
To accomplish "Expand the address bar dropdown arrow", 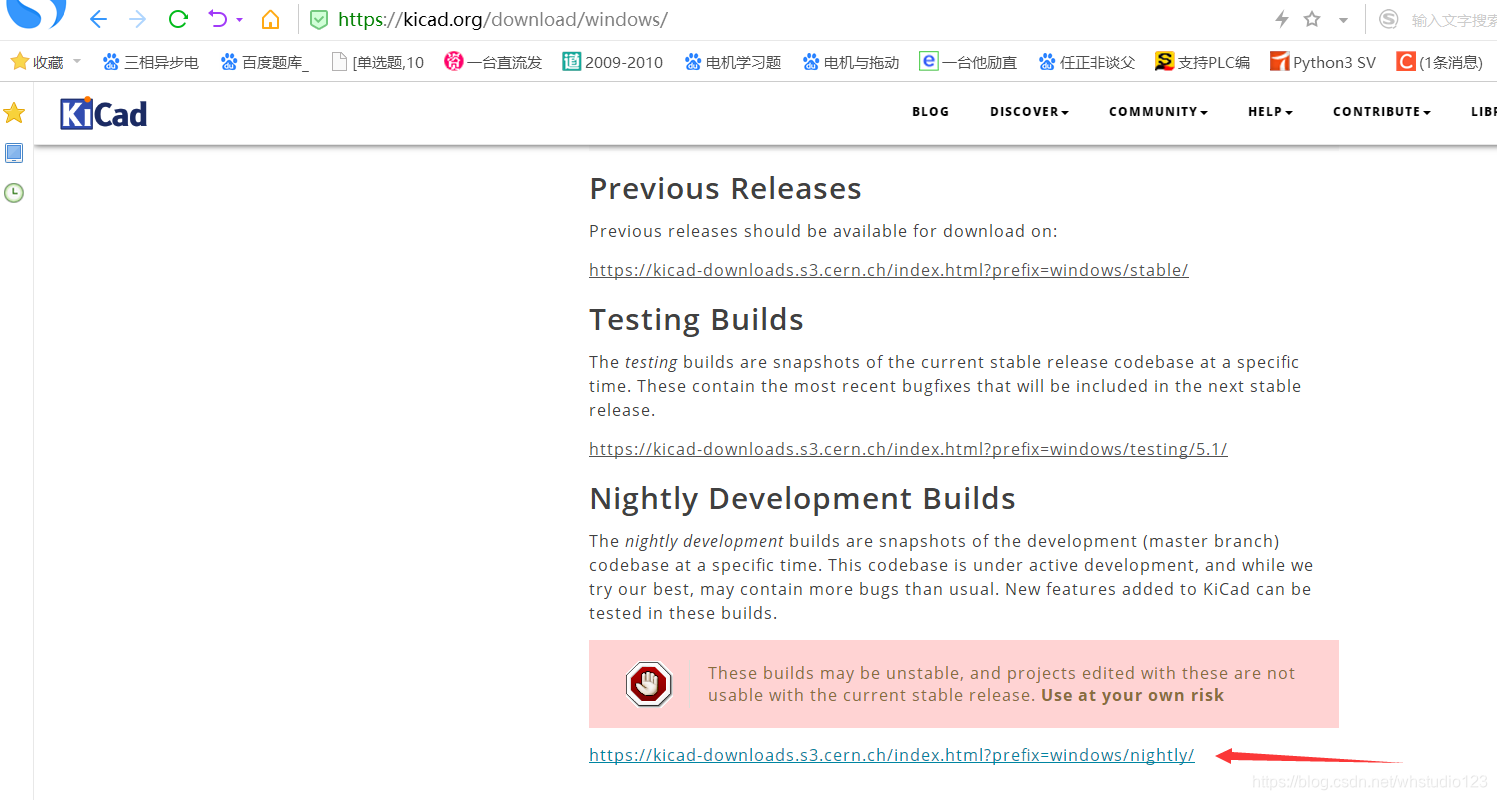I will click(1343, 20).
